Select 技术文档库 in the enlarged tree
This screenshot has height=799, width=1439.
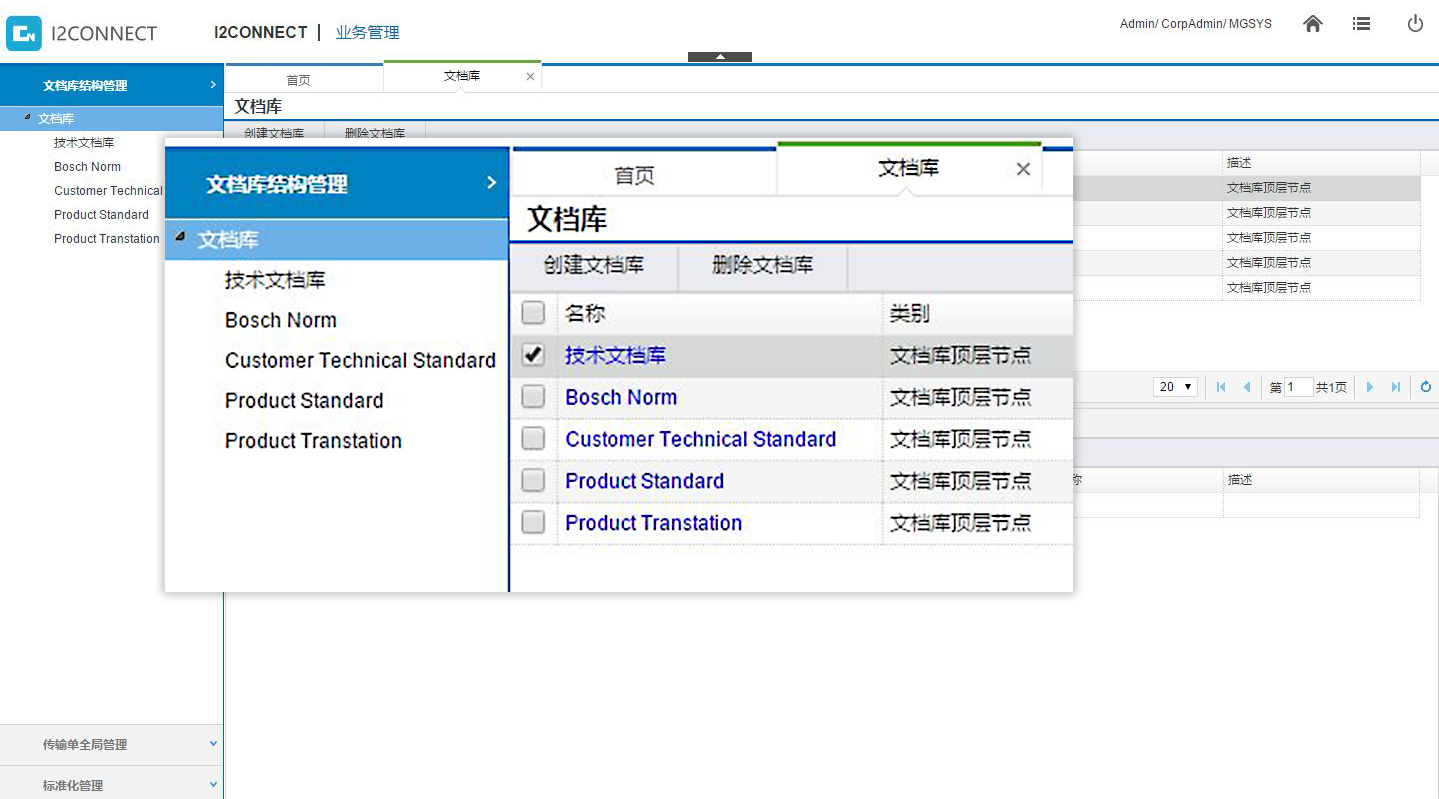(x=275, y=280)
